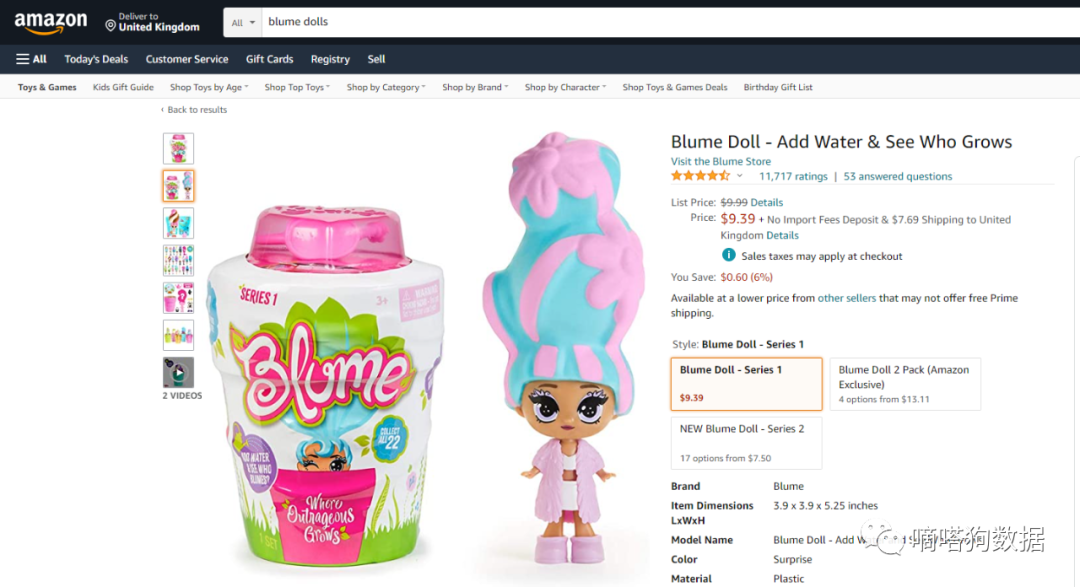
Task: Open the 11,717 ratings link
Action: [793, 176]
